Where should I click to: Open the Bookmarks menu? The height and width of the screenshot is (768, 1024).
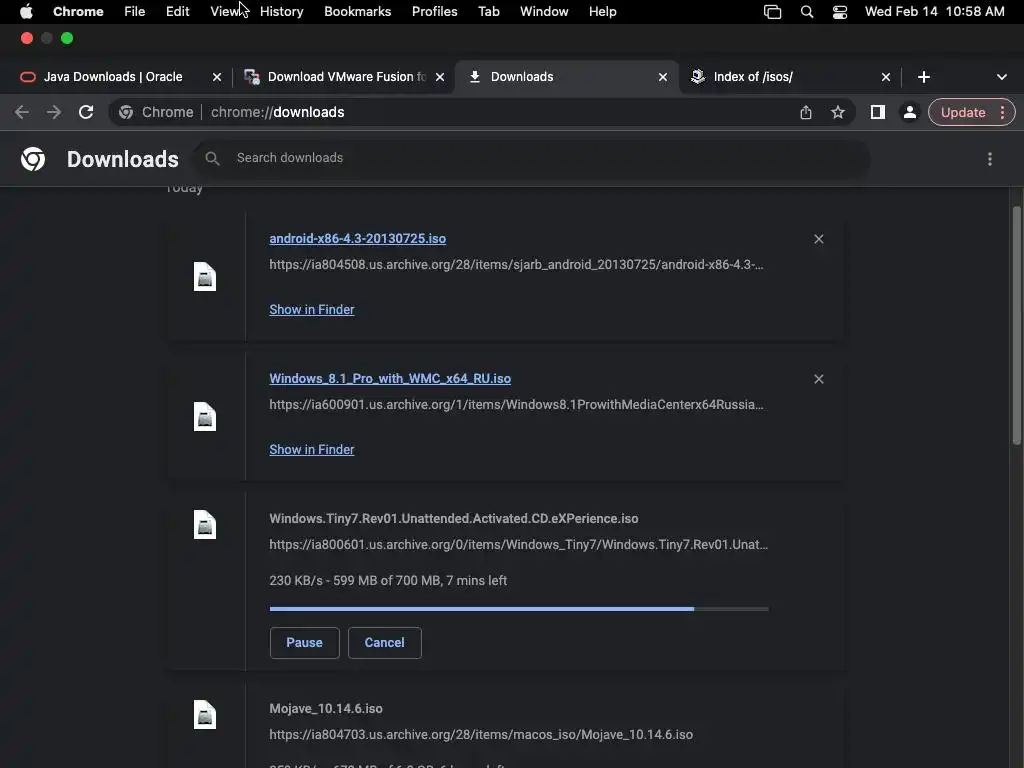click(x=357, y=12)
